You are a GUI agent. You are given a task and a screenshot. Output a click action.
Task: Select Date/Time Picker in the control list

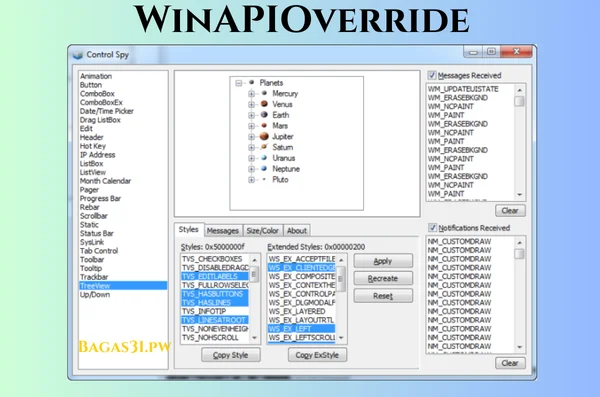pos(107,111)
